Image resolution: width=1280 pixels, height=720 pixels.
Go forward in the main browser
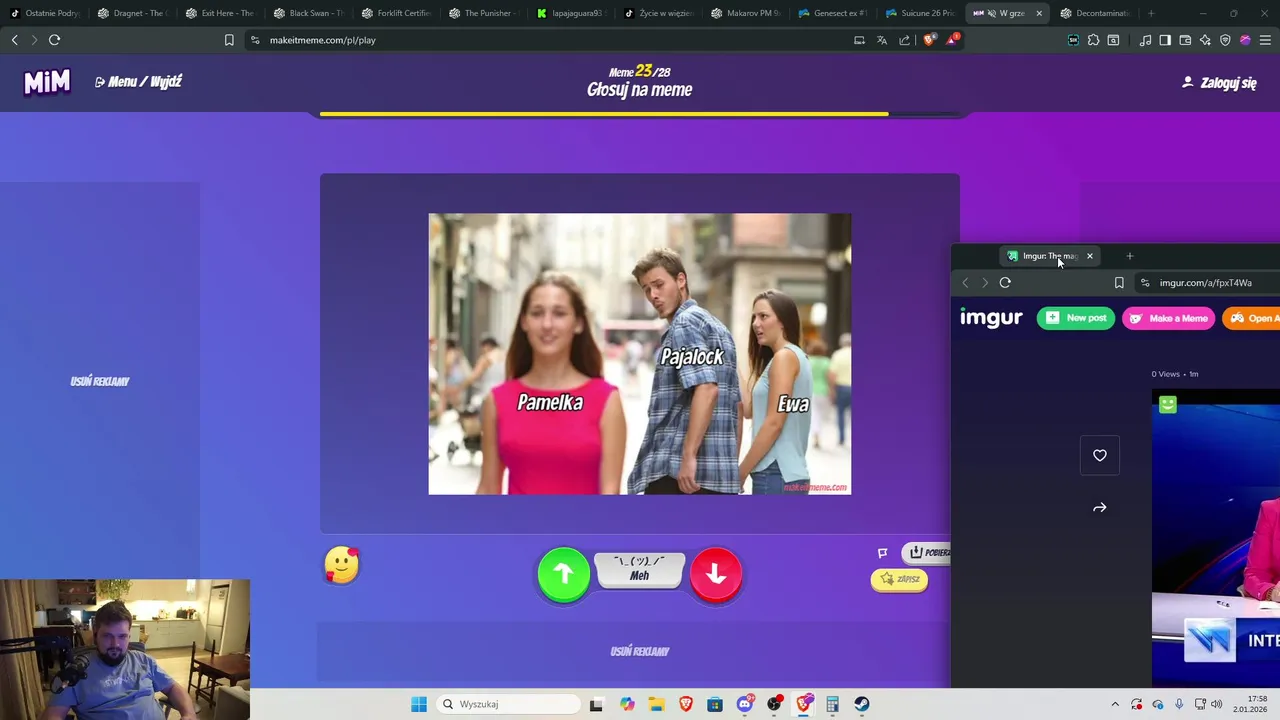33,40
